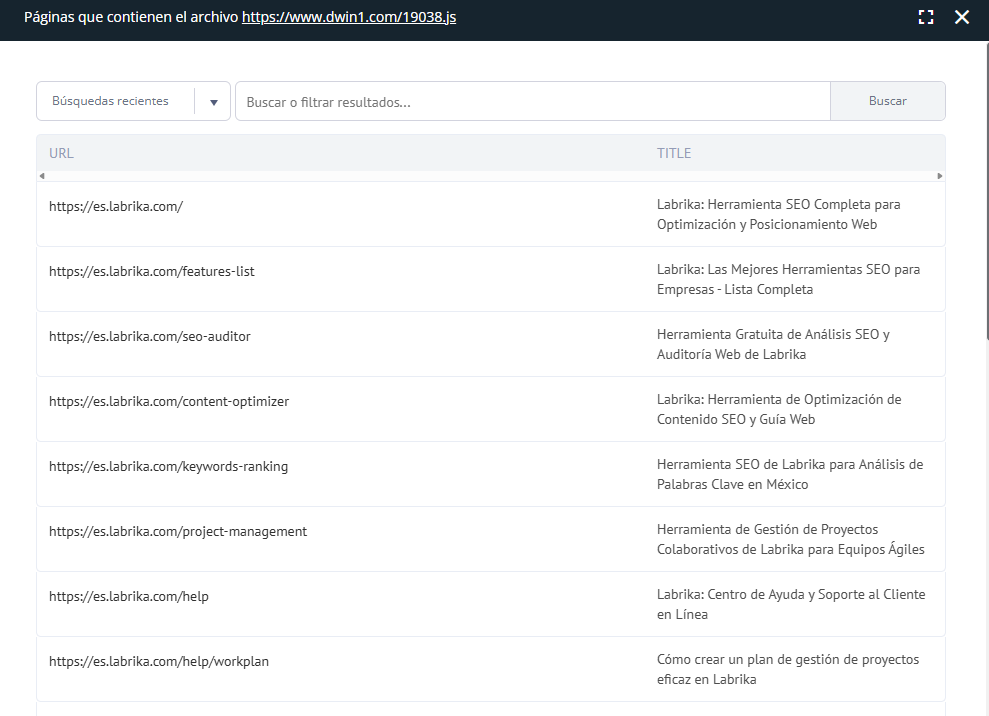
Task: Select URL https://es.labrika.com/project-management
Action: tap(178, 531)
